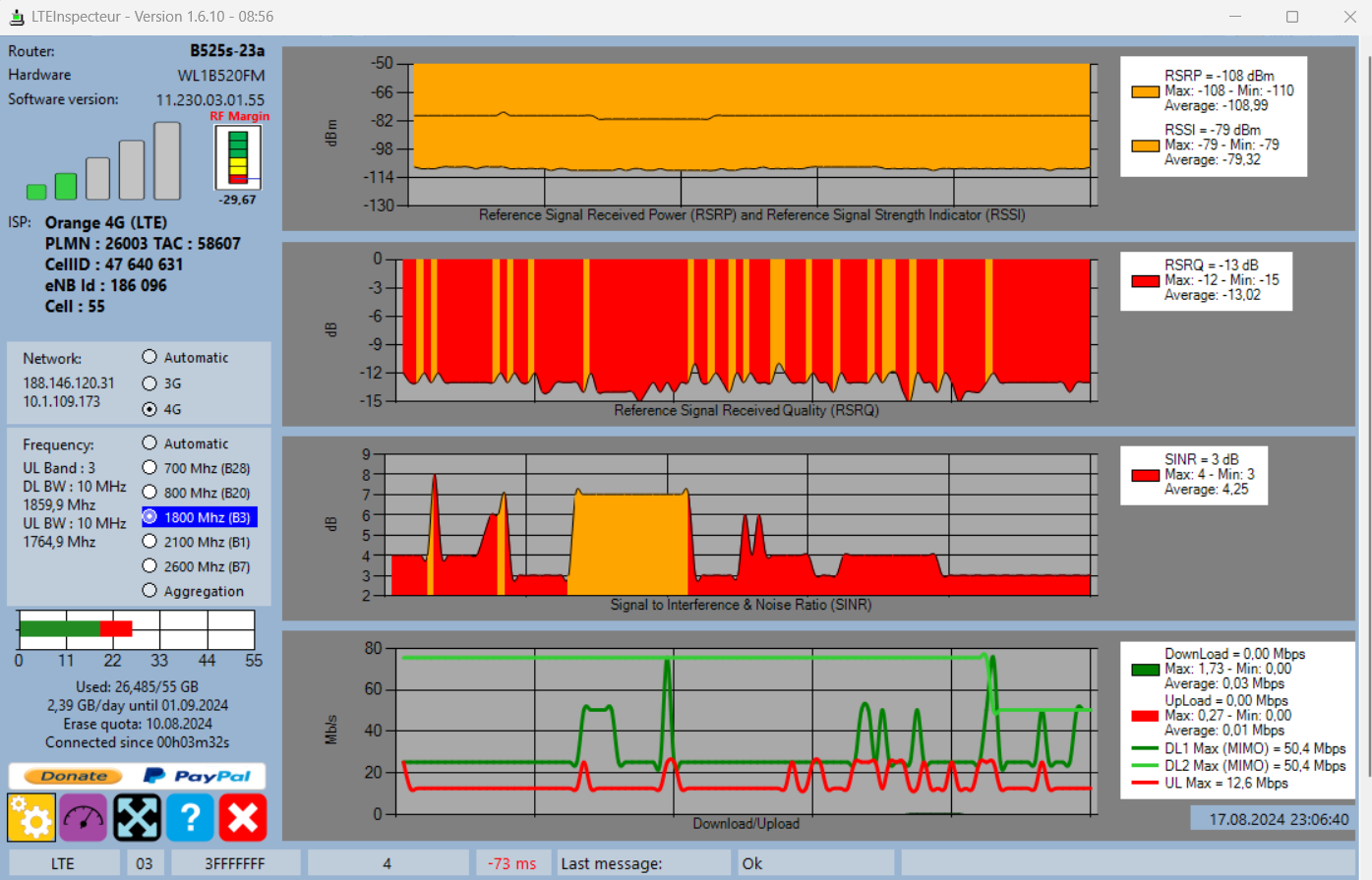Click the DownLoad dark green legend swatch

pos(1145,670)
